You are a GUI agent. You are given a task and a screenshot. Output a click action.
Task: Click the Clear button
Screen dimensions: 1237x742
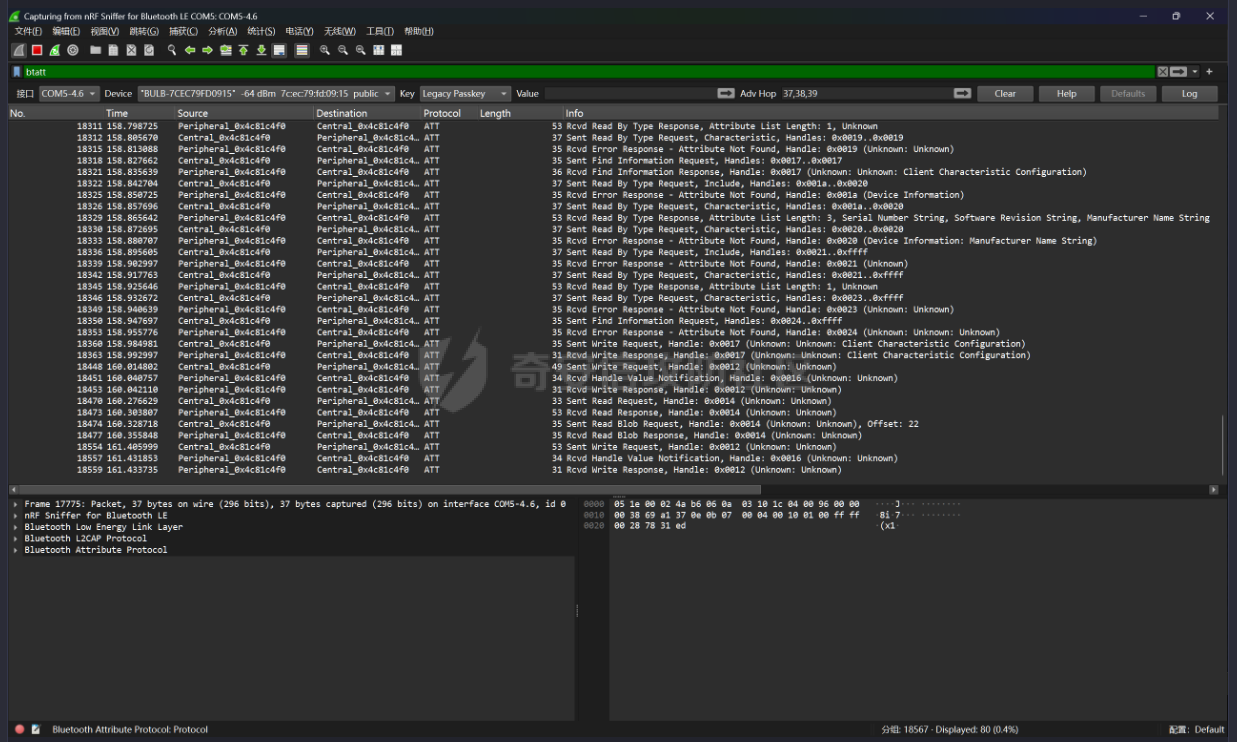click(x=1005, y=93)
